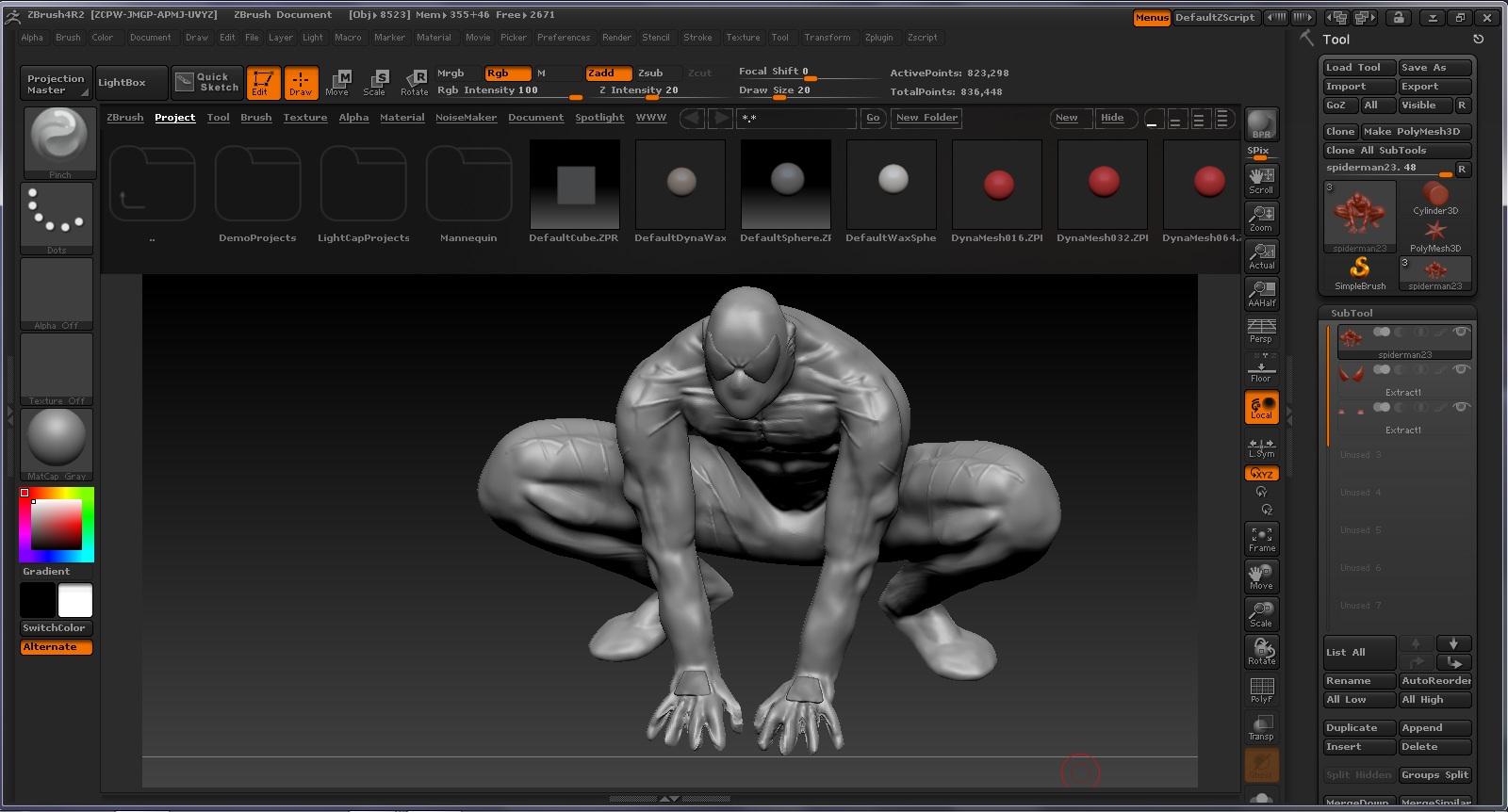Collapse the SubTool section header
The height and width of the screenshot is (812, 1508).
[x=1352, y=313]
